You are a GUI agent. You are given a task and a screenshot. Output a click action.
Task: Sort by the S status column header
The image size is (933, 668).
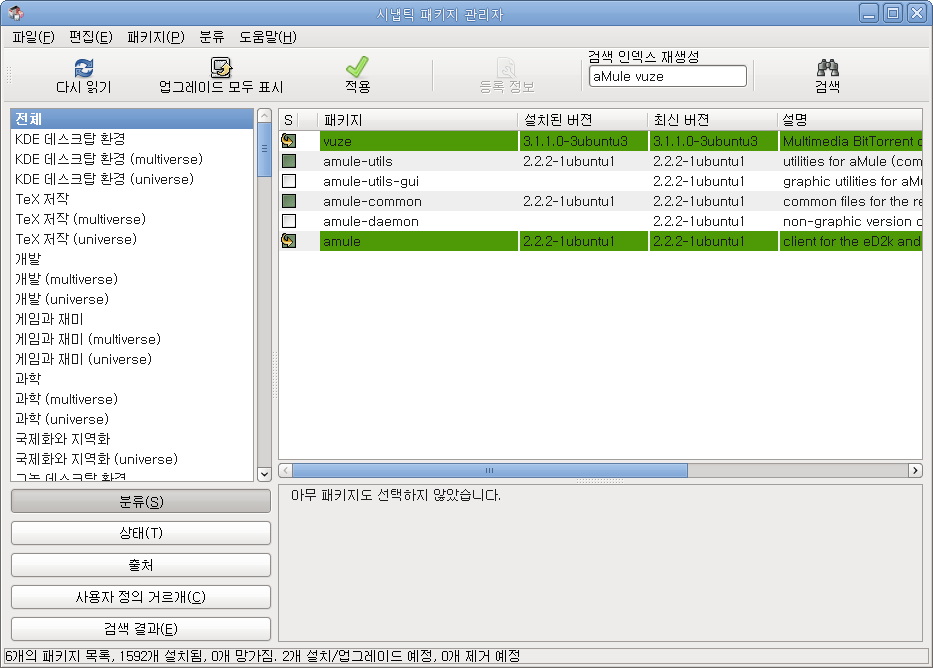[x=289, y=120]
